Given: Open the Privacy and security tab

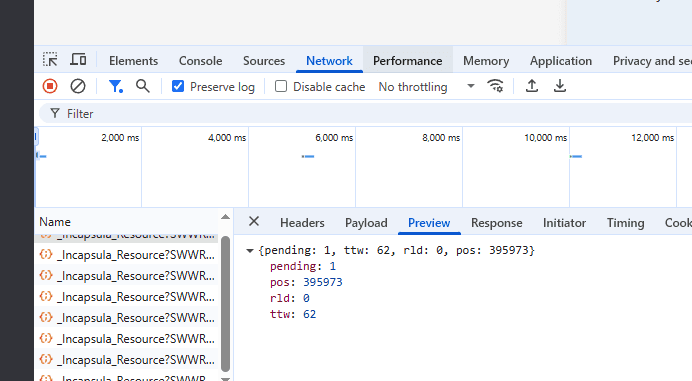Looking at the screenshot, I should (x=652, y=61).
